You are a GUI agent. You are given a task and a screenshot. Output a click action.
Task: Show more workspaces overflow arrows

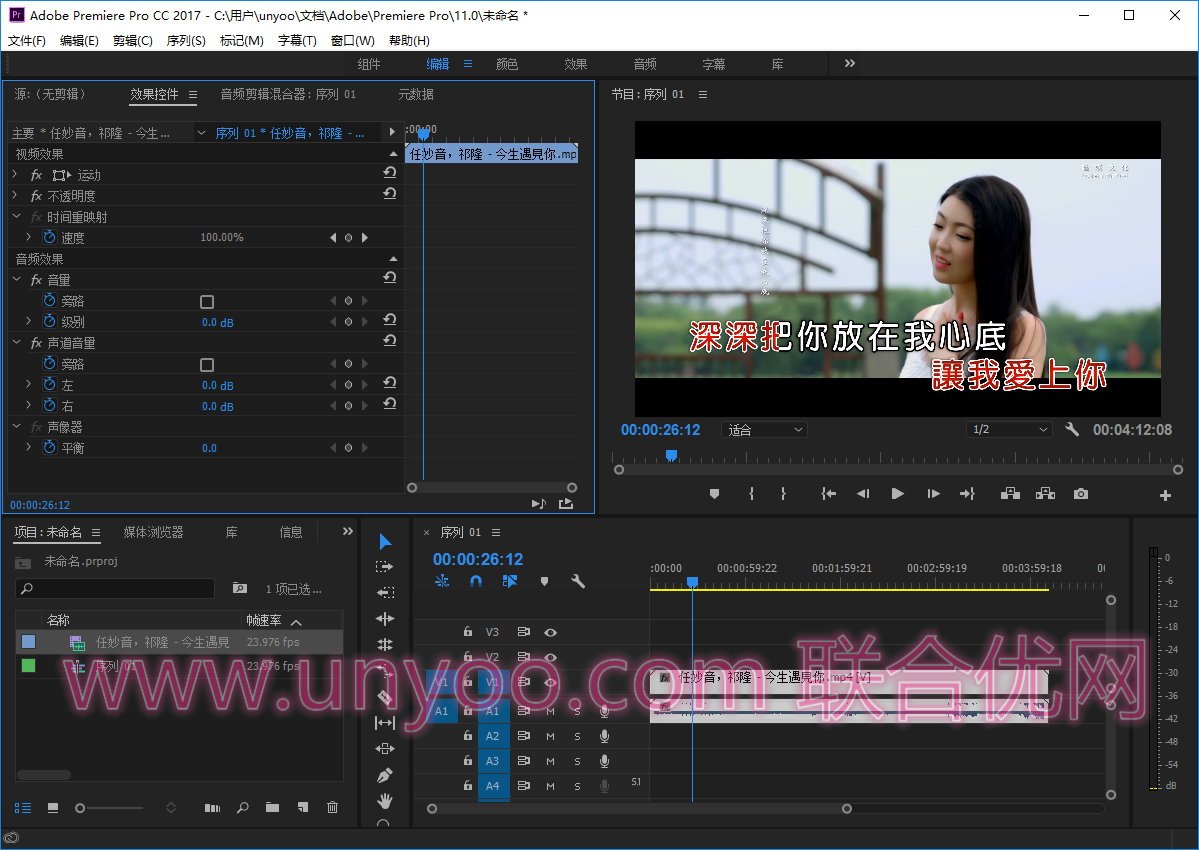[850, 63]
